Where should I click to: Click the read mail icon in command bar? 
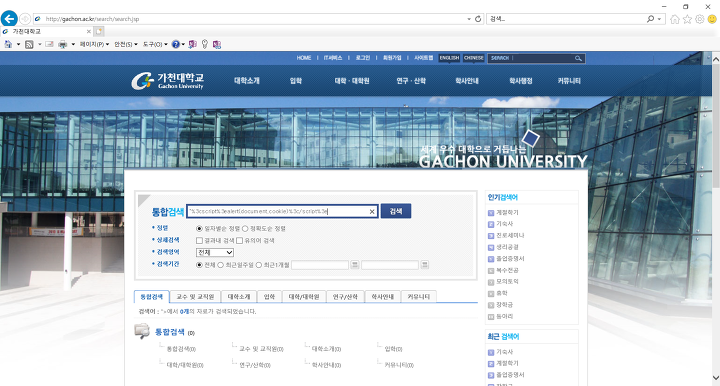(49, 44)
